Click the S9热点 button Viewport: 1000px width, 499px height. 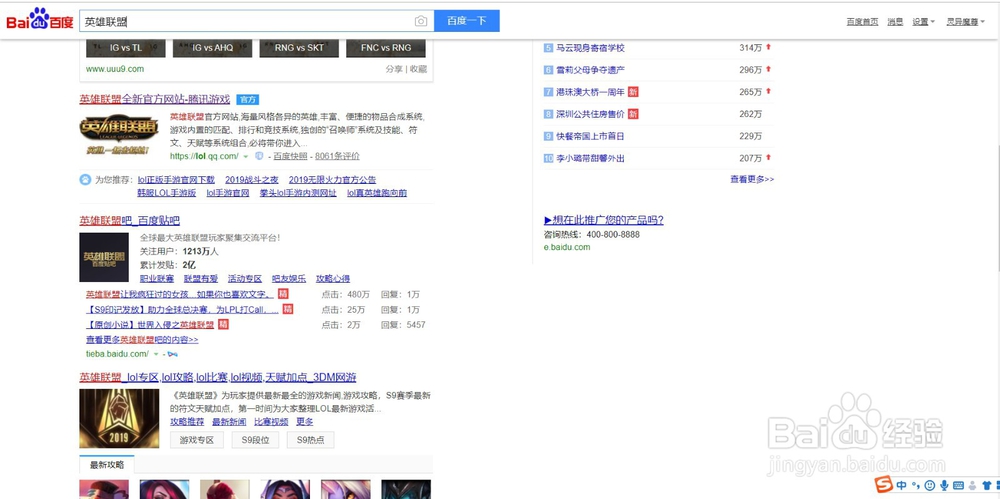310,440
